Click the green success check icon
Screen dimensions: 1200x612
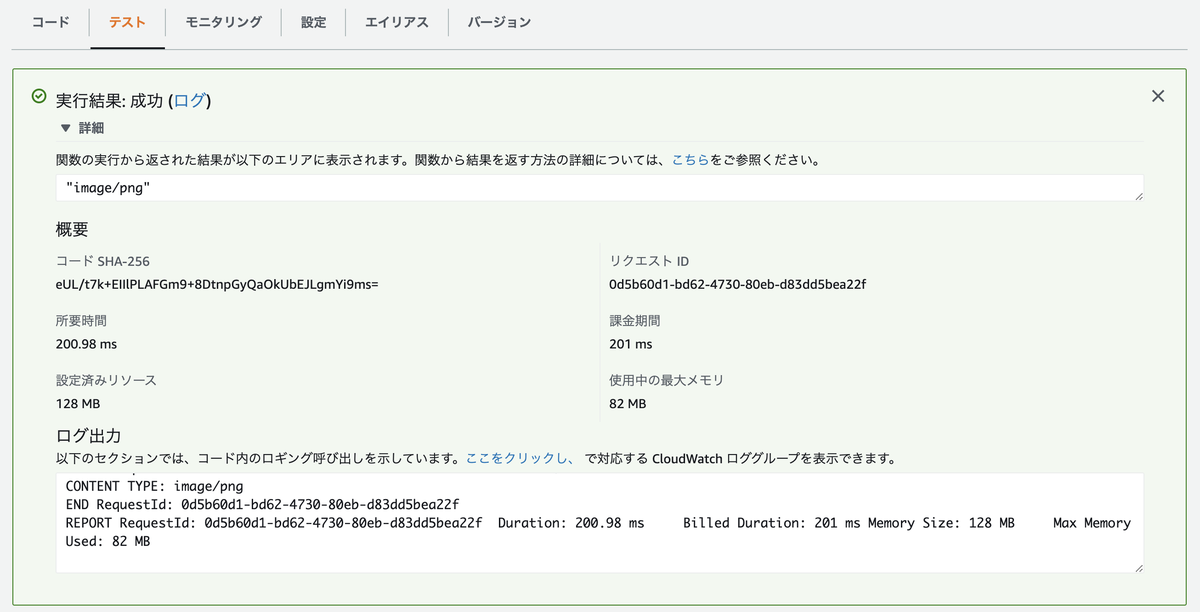(39, 97)
